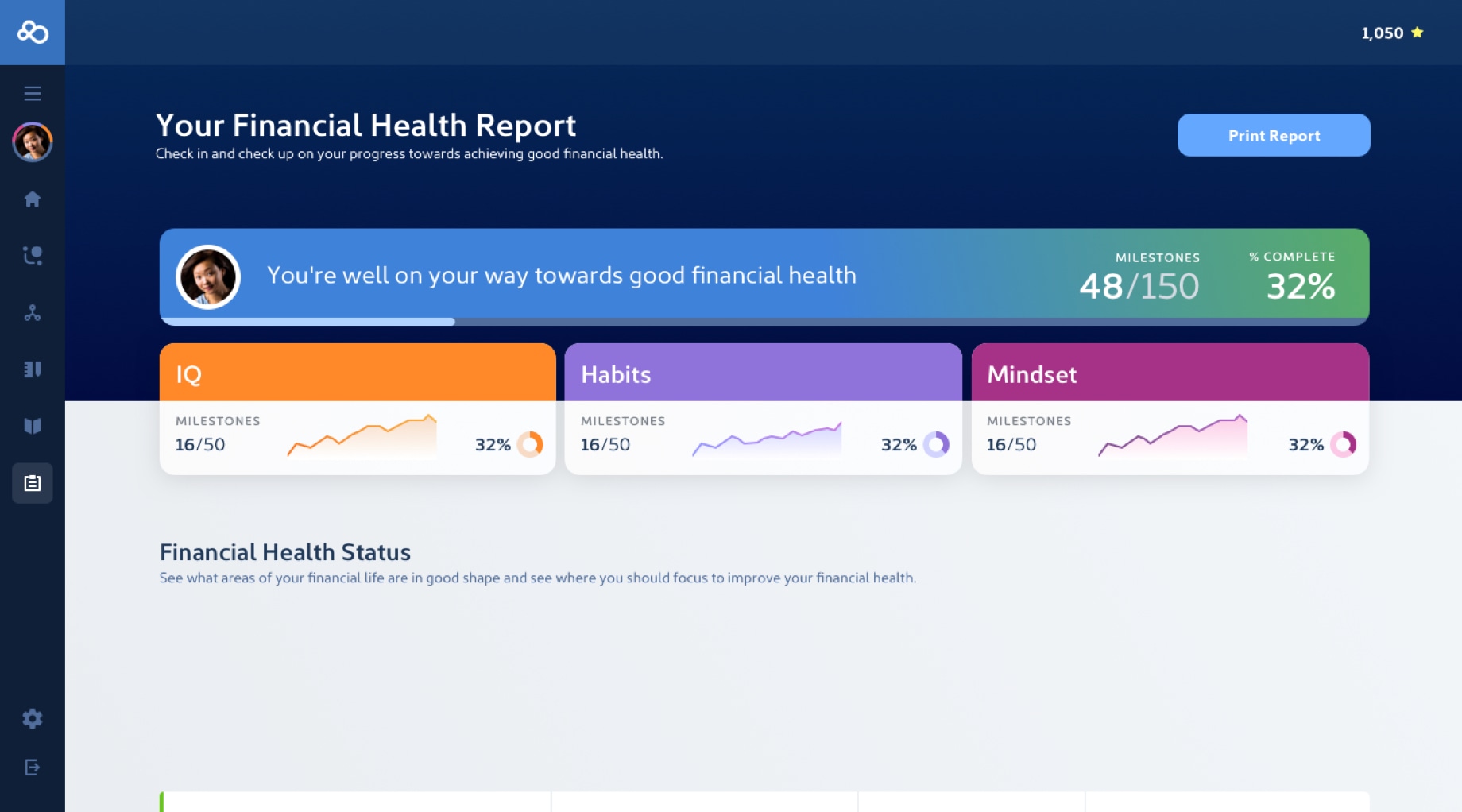This screenshot has width=1462, height=812.
Task: Click the accounts icon in sidebar
Action: [x=32, y=369]
